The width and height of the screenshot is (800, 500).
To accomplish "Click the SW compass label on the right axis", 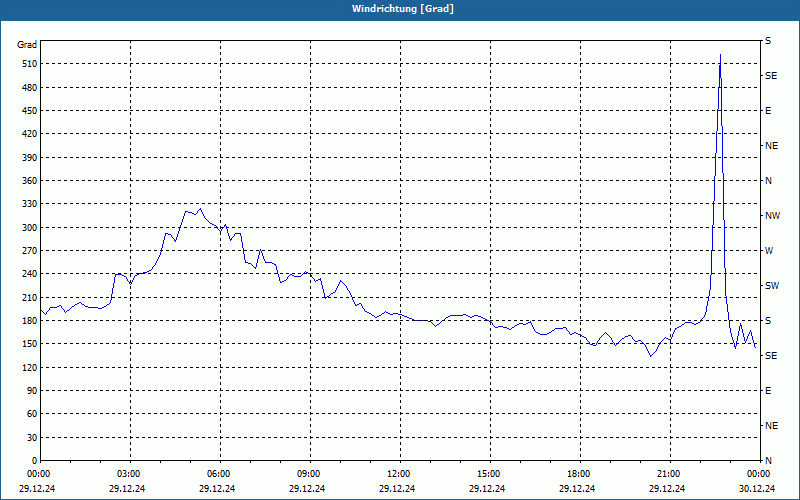I will (772, 286).
